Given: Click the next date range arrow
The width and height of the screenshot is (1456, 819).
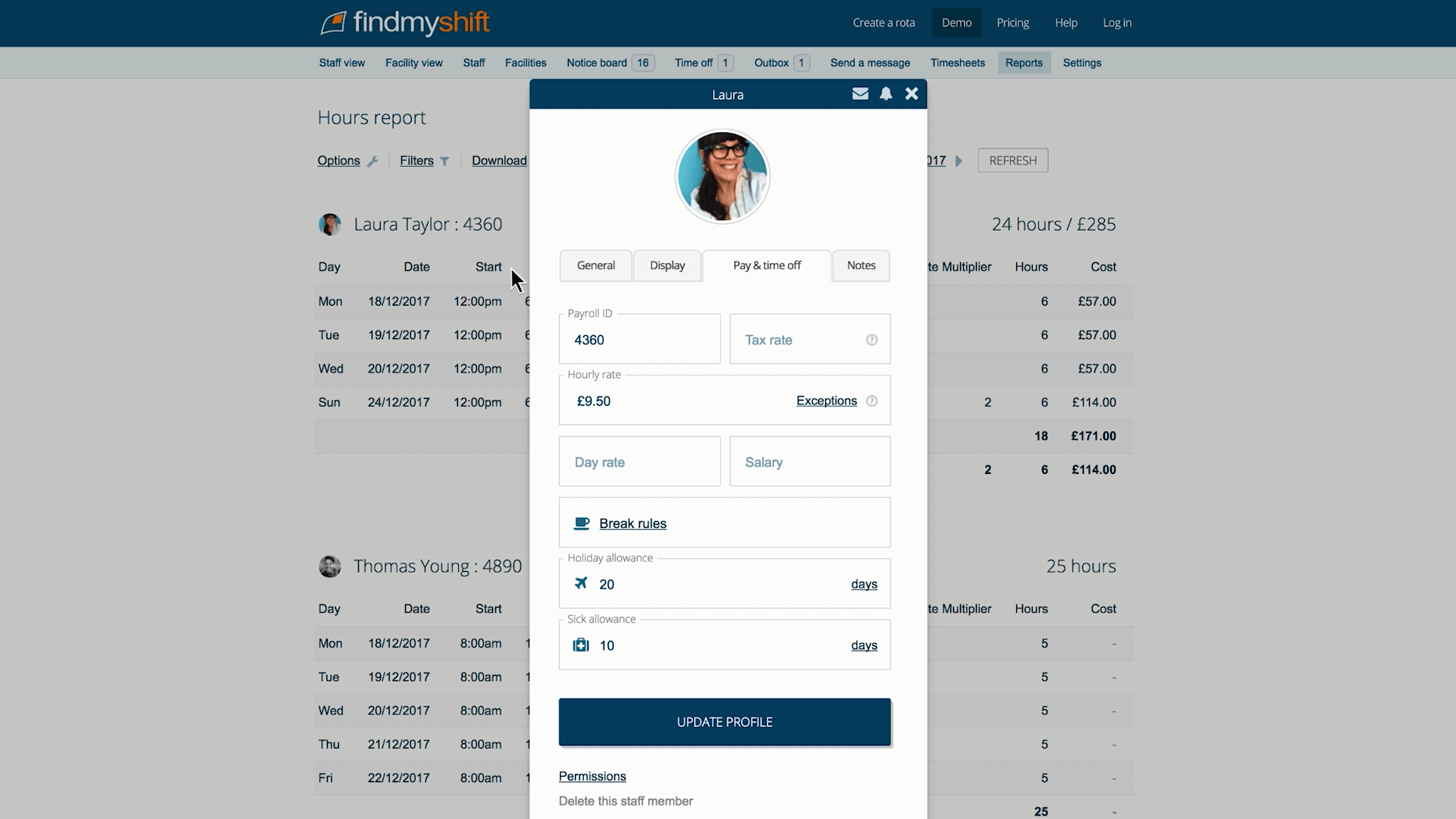Looking at the screenshot, I should point(959,161).
